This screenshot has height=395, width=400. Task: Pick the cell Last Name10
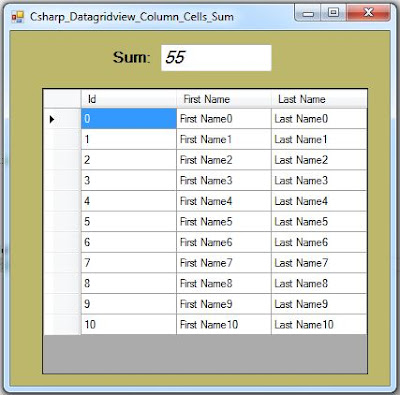(319, 324)
